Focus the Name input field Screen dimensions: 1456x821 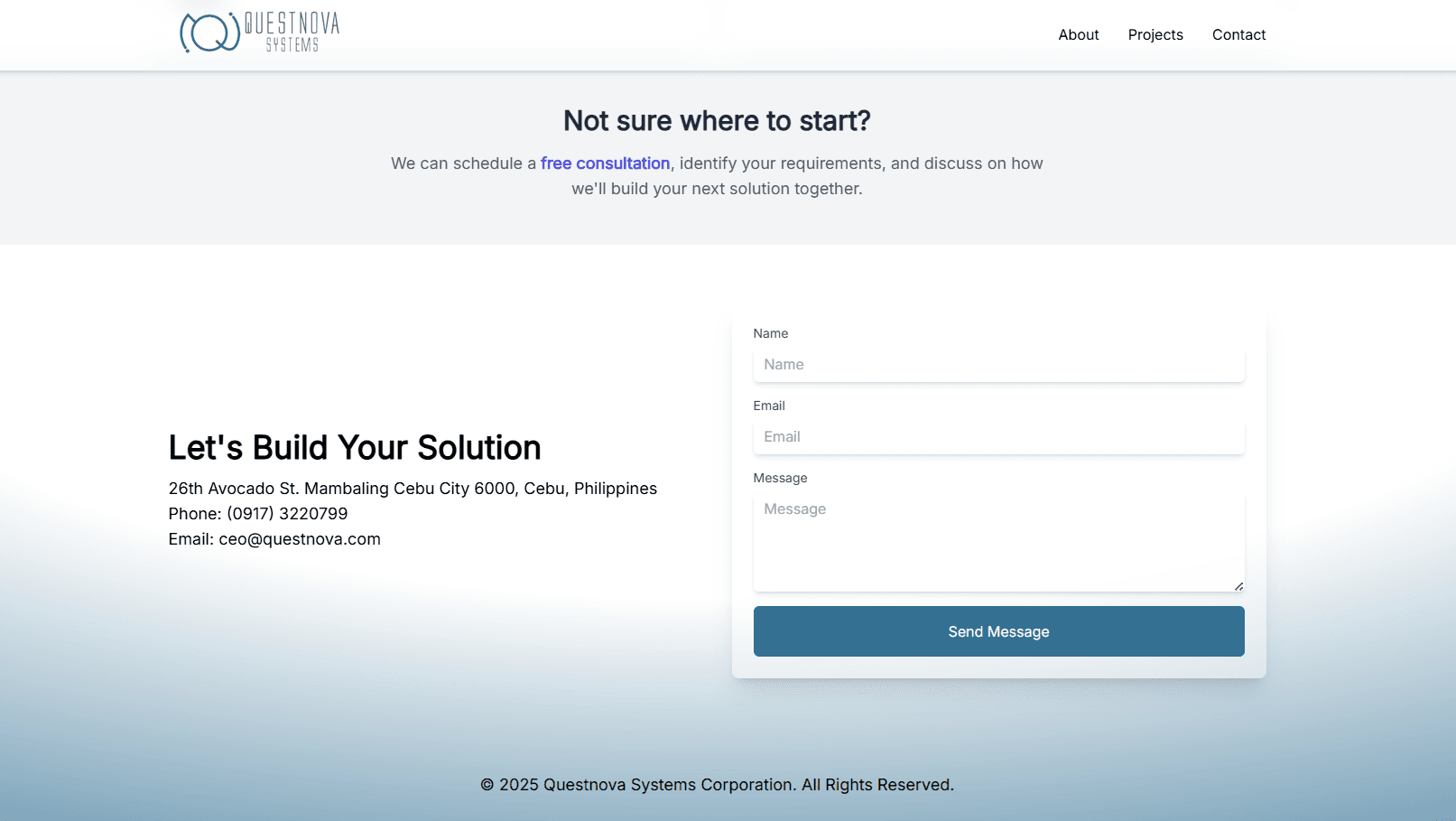coord(998,365)
